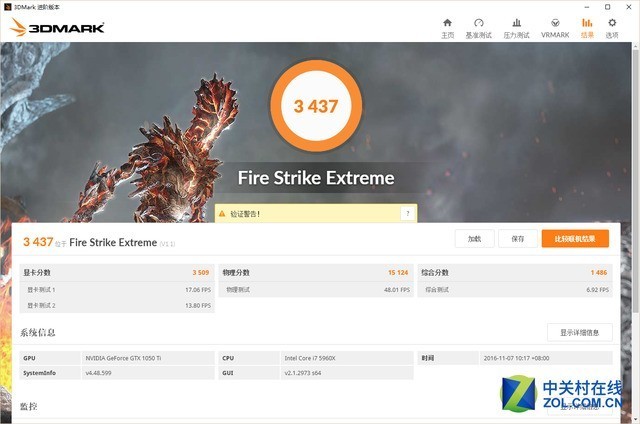Click SystemInfo version v4.48.599
This screenshot has height=424, width=640.
pos(98,373)
